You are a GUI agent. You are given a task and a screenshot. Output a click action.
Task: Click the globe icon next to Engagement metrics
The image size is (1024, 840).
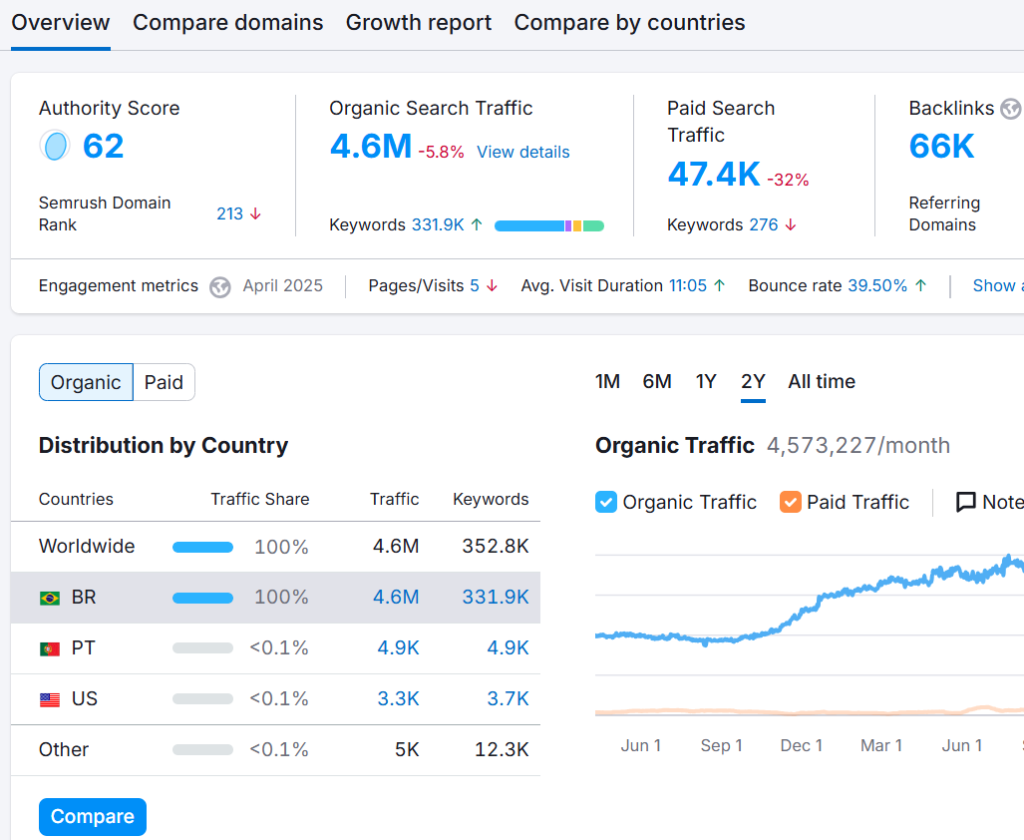[x=220, y=287]
